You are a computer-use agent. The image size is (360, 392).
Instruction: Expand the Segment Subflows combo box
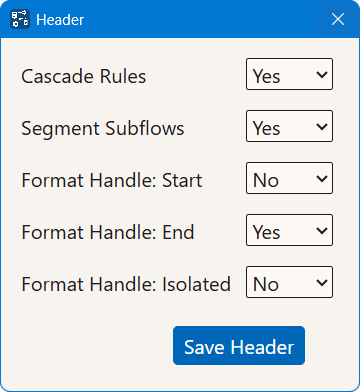289,126
